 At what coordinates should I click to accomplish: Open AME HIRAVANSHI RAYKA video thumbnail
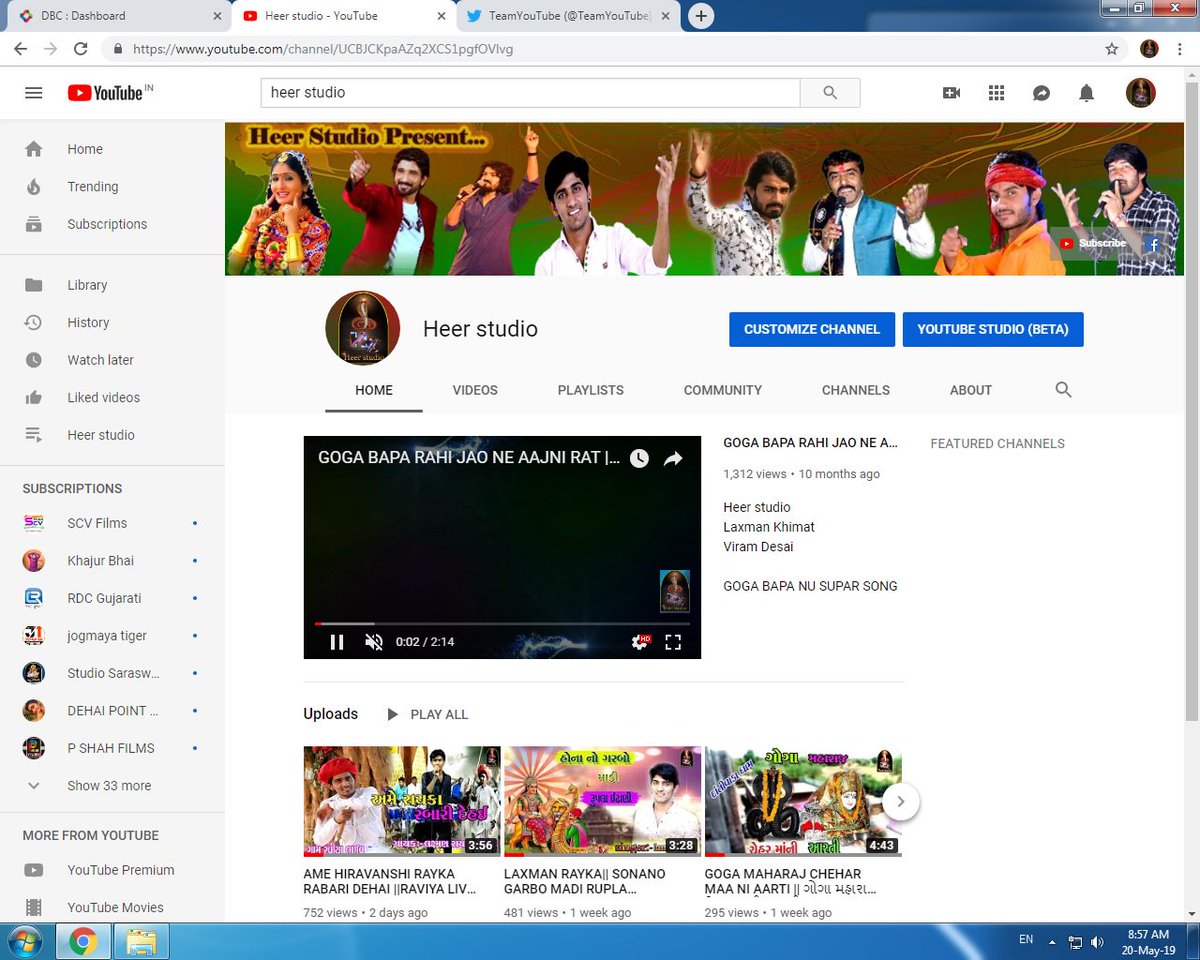coord(402,801)
